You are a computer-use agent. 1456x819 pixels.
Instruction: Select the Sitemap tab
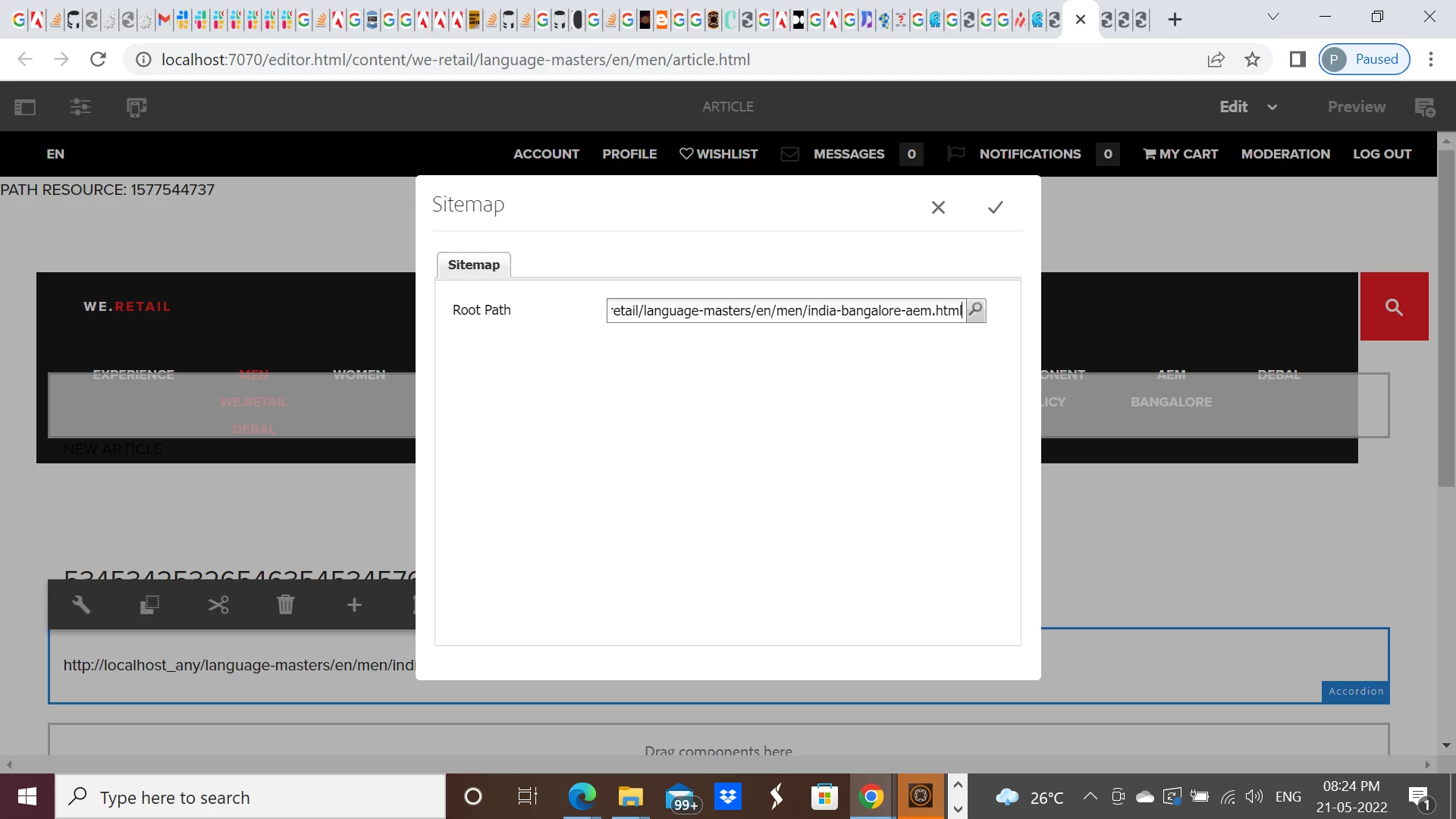[473, 265]
